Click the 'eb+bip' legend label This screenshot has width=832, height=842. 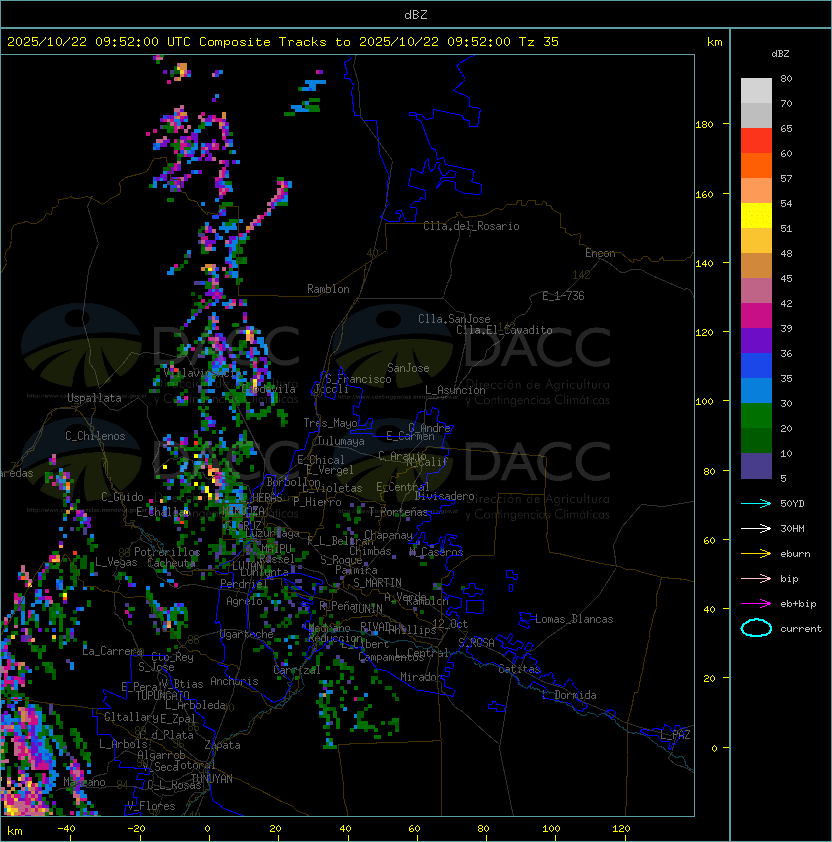[798, 604]
